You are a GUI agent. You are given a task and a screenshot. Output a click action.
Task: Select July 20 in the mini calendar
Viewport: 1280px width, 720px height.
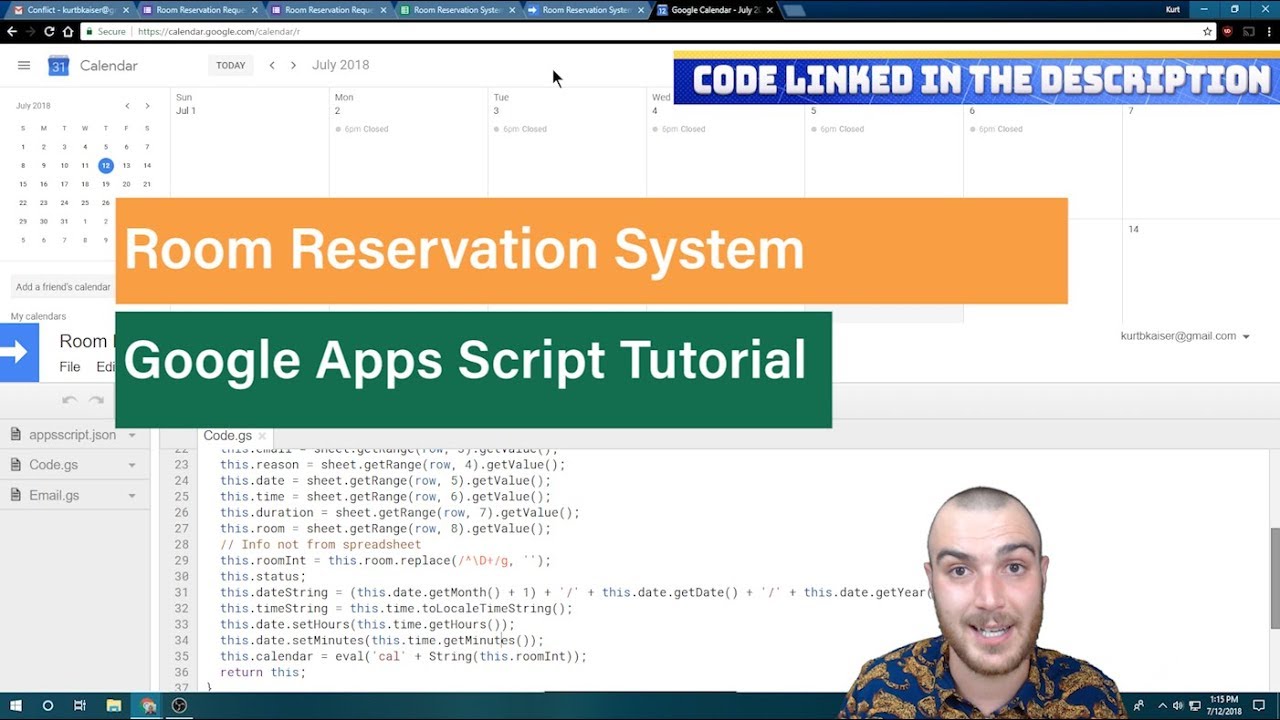point(126,184)
